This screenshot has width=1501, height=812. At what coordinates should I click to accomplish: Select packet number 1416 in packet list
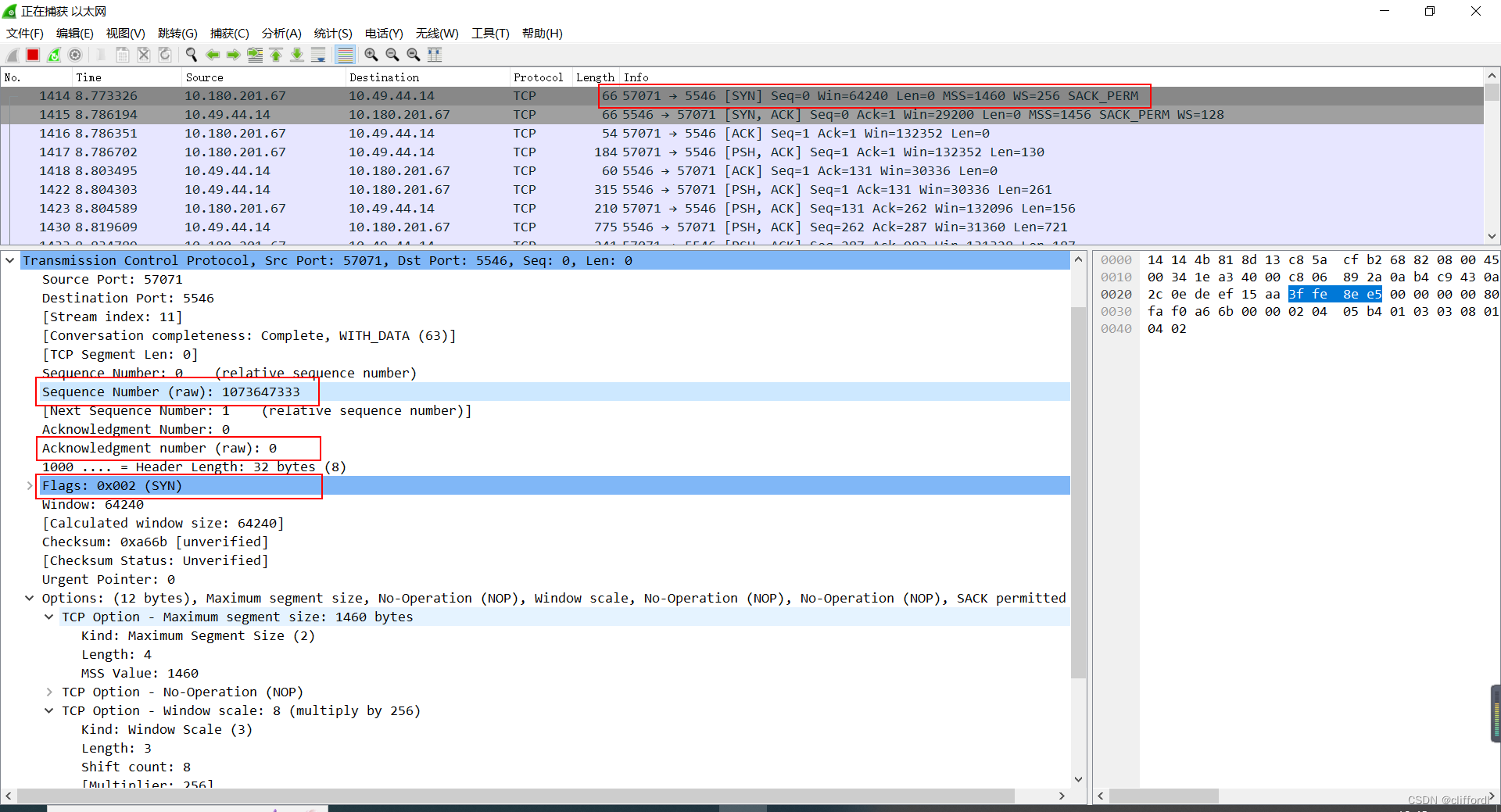tap(742, 134)
